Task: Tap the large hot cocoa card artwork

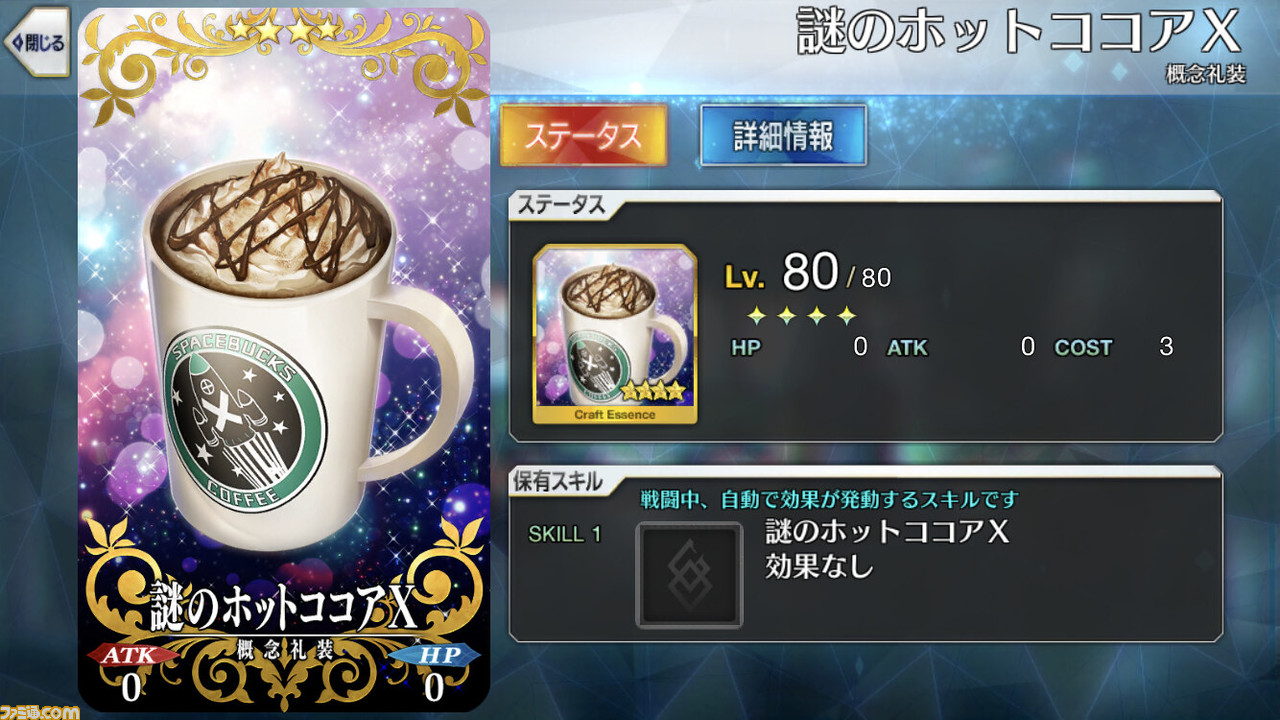Action: (x=284, y=360)
